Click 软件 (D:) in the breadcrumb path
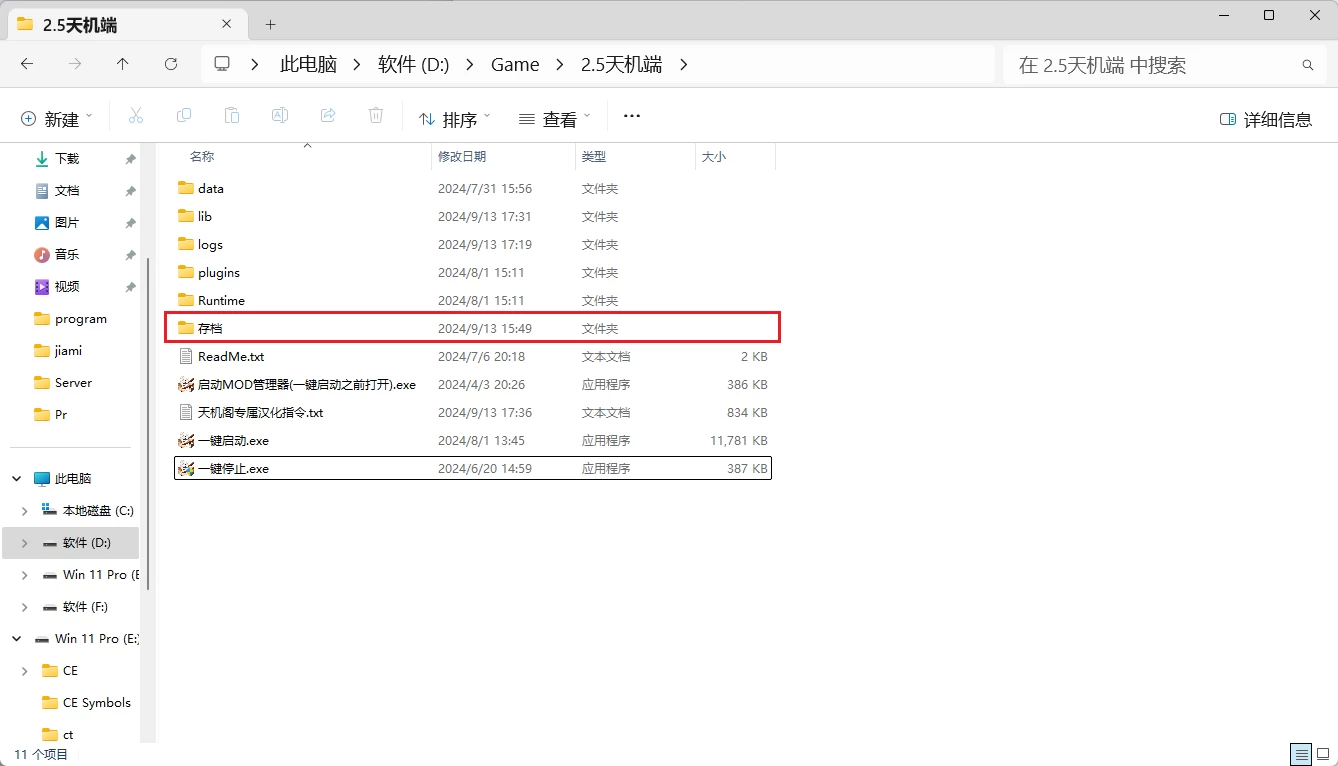 coord(414,64)
